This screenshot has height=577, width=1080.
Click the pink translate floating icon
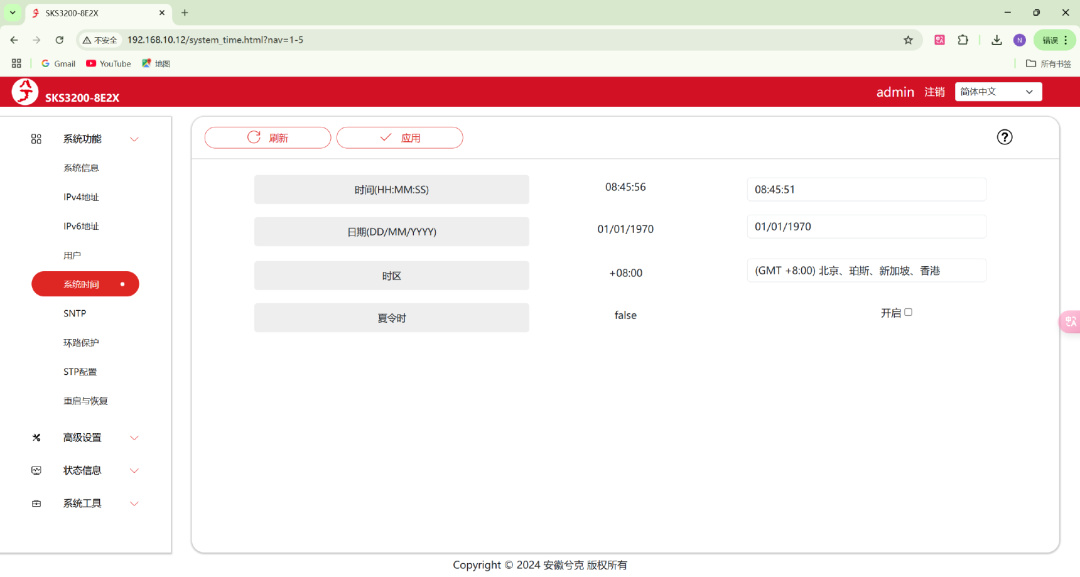pyautogui.click(x=1070, y=322)
